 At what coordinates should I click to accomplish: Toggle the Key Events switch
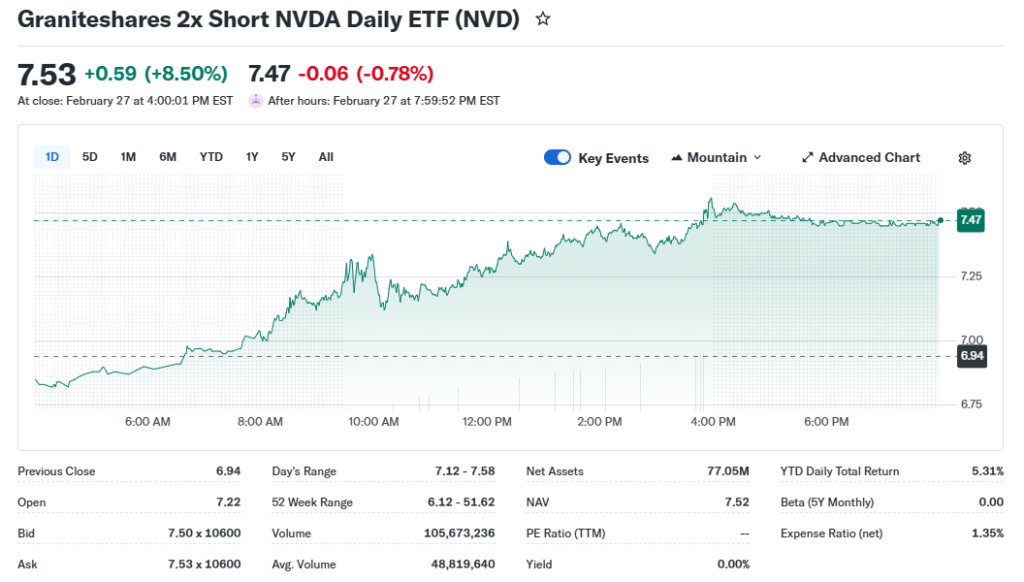click(x=557, y=157)
